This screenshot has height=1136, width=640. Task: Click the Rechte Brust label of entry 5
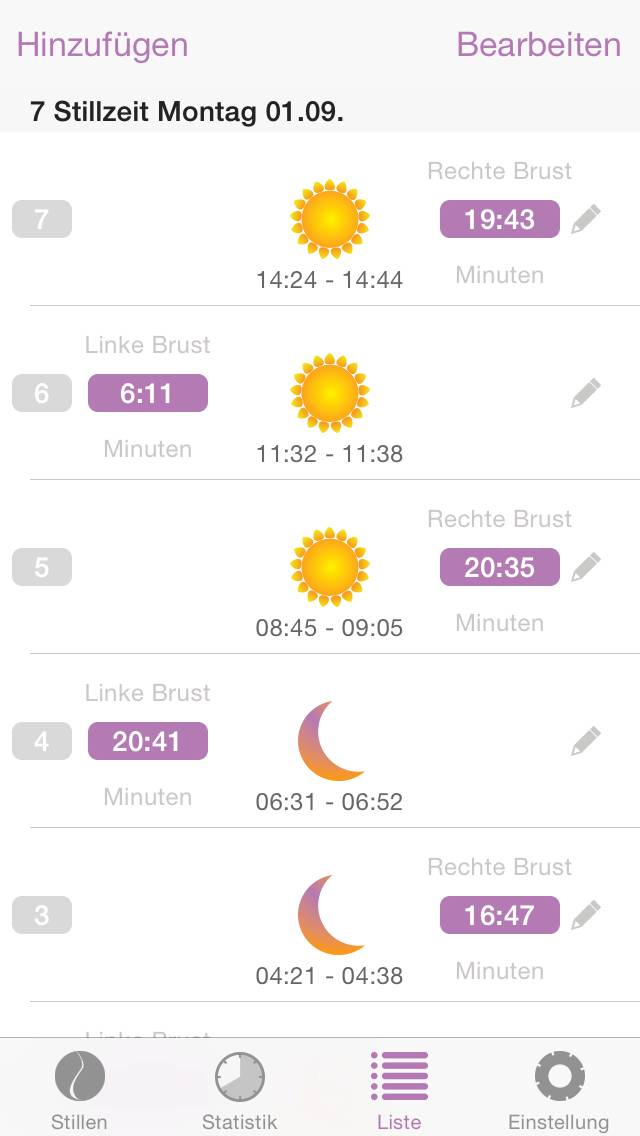[499, 519]
